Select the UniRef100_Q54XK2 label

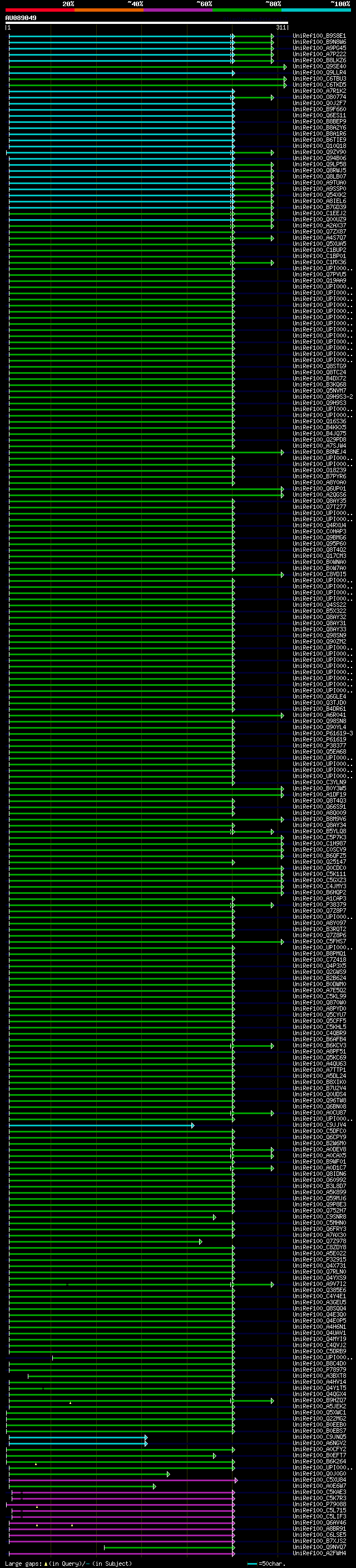319,195
